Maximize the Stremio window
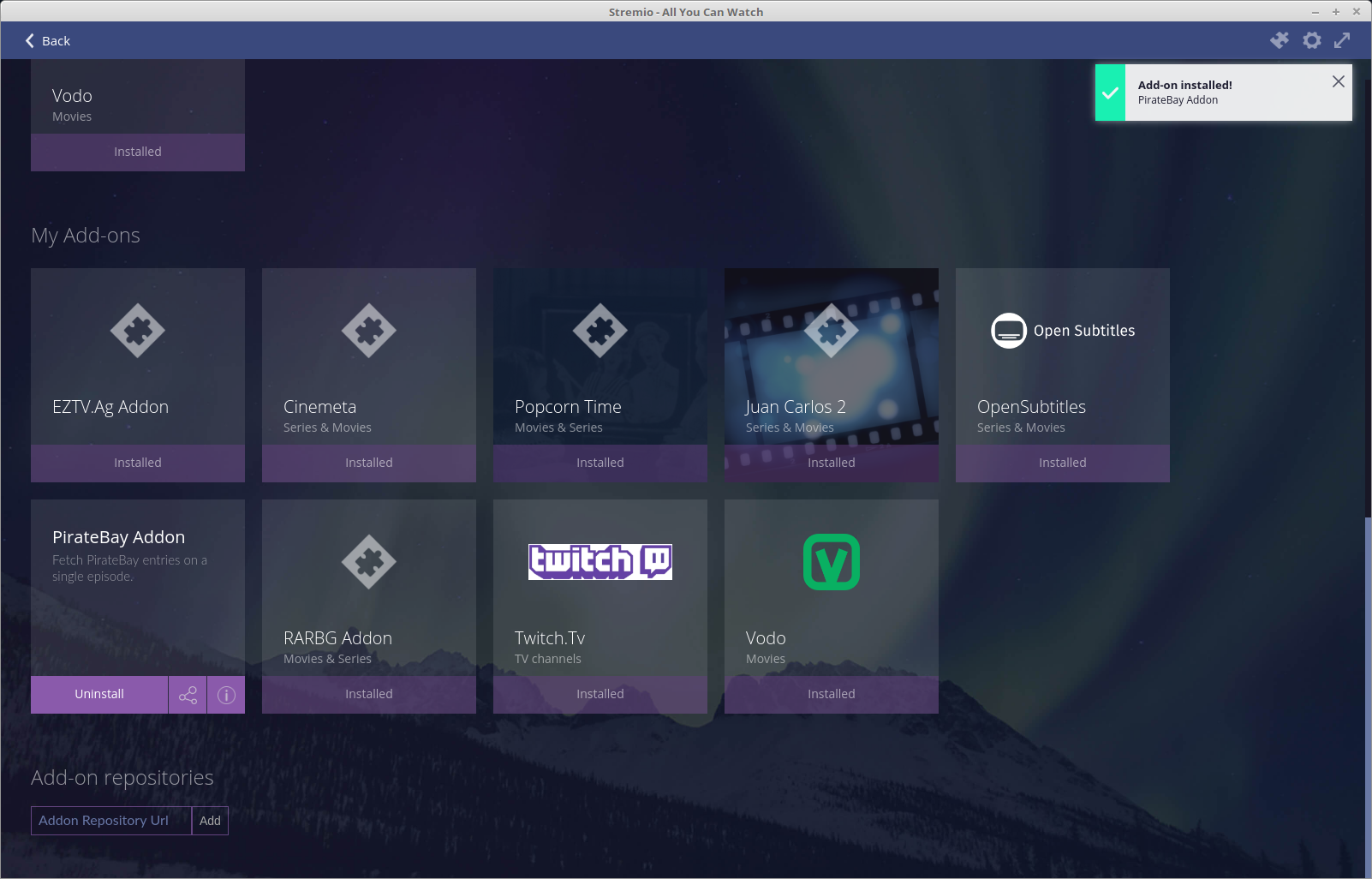The width and height of the screenshot is (1372, 879). (x=1336, y=12)
